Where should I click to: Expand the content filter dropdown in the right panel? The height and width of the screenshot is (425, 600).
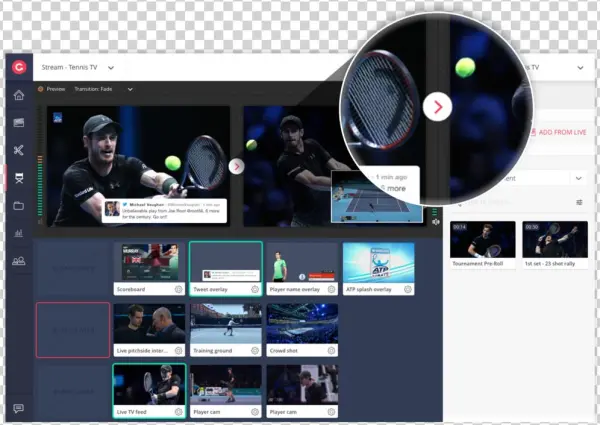tap(578, 178)
